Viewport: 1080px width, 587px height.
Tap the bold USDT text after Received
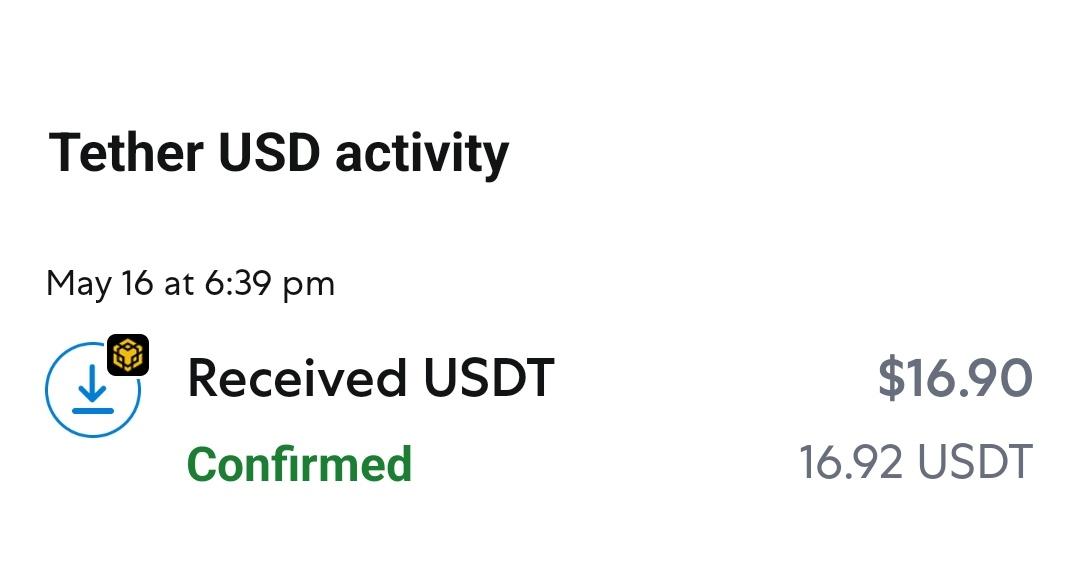[x=489, y=378]
